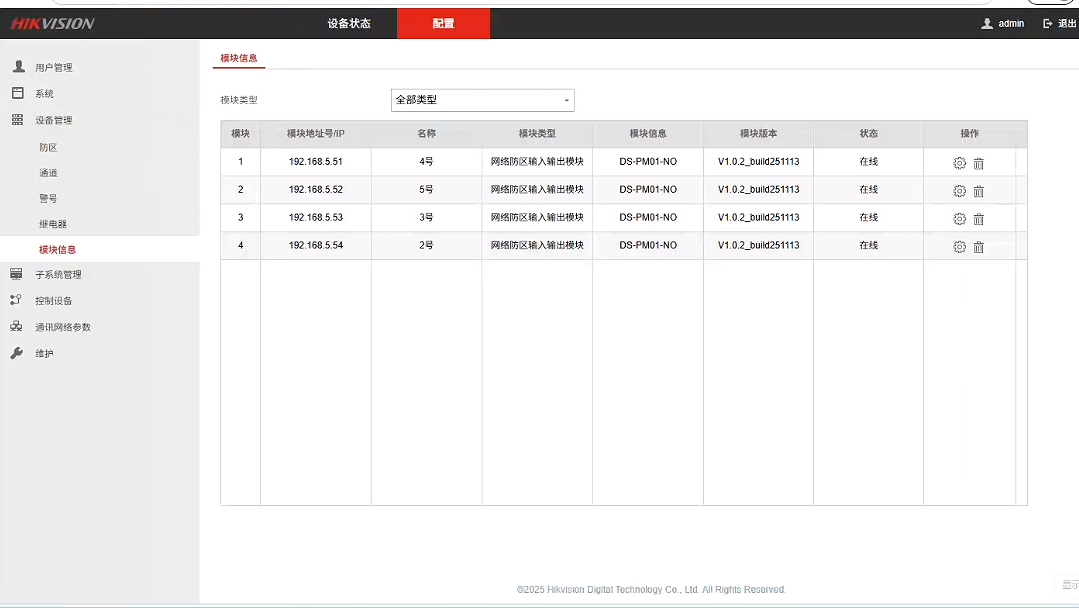1079x608 pixels.
Task: Go to the 继电器 sidebar item
Action: click(x=53, y=224)
